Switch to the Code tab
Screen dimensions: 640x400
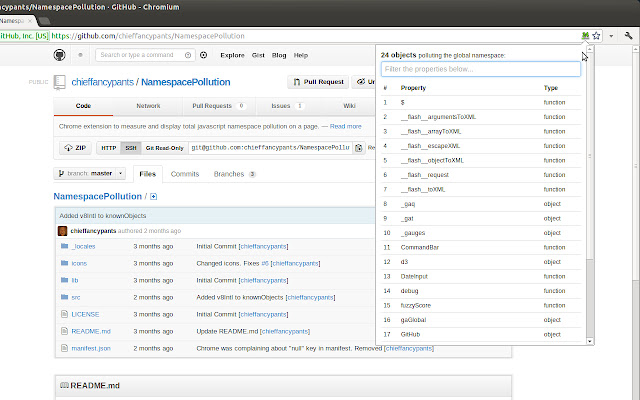point(83,106)
